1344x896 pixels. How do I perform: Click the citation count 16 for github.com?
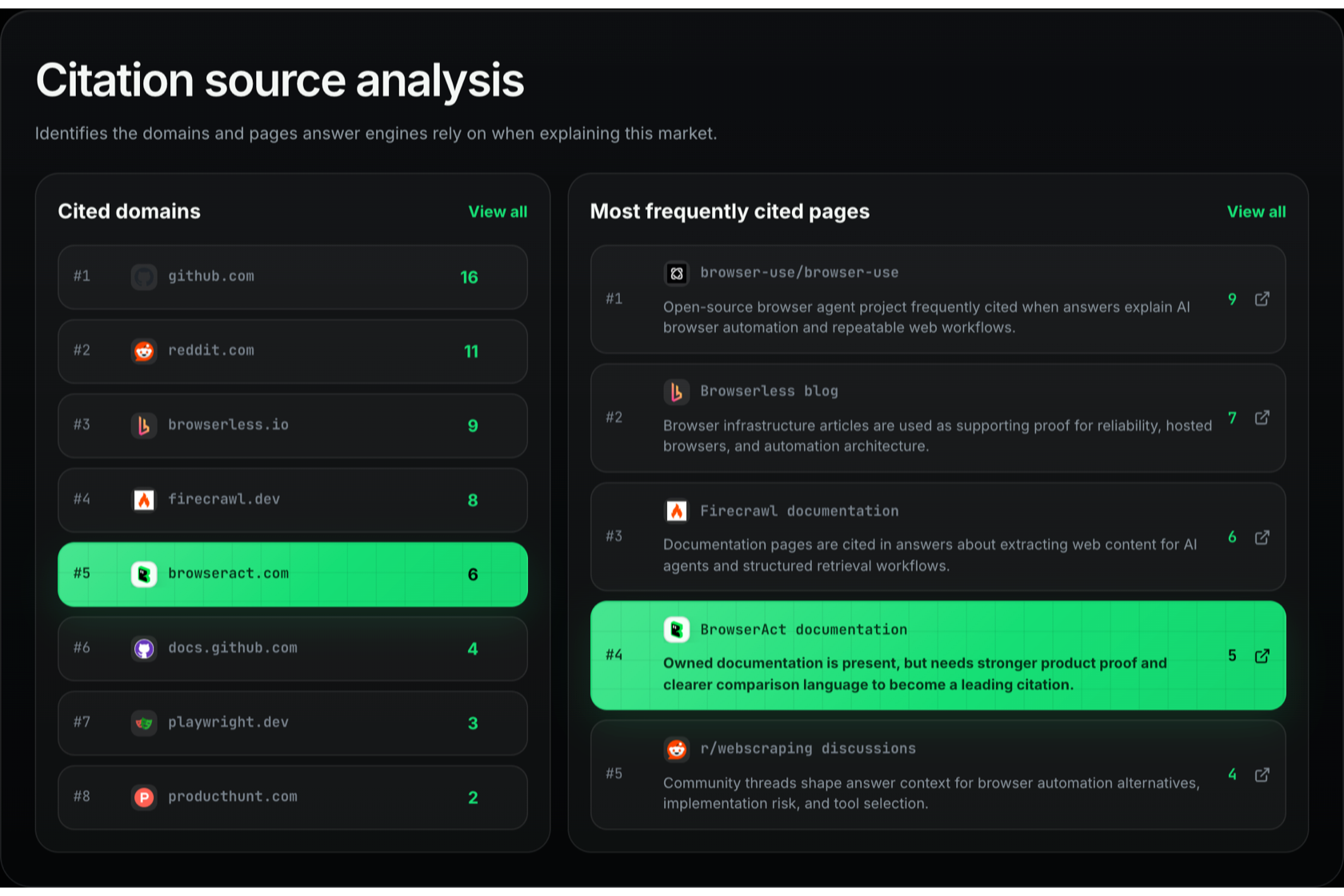469,278
